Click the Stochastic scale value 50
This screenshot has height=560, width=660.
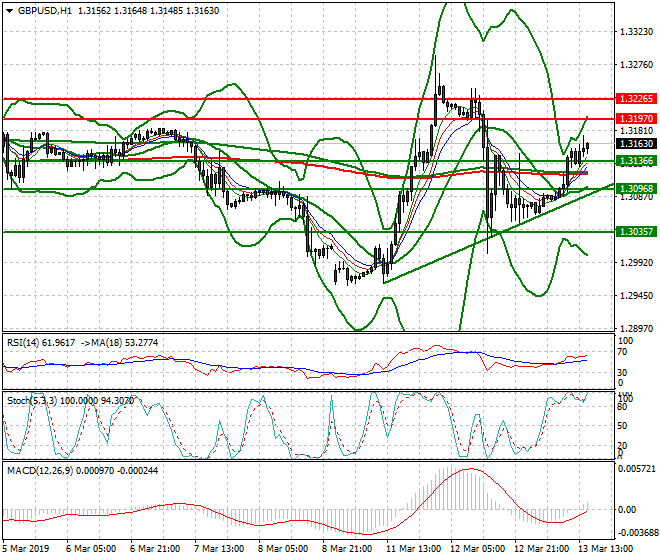tap(622, 426)
